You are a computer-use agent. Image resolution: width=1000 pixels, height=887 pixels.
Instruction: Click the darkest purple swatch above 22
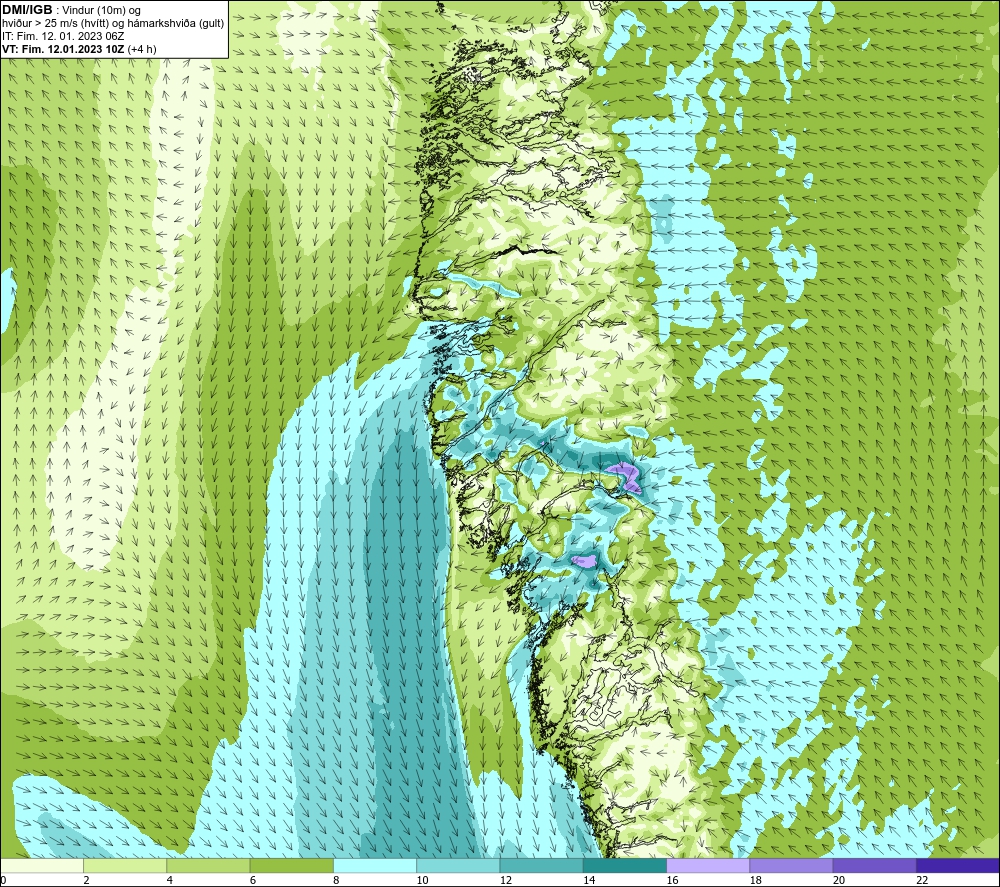click(957, 866)
